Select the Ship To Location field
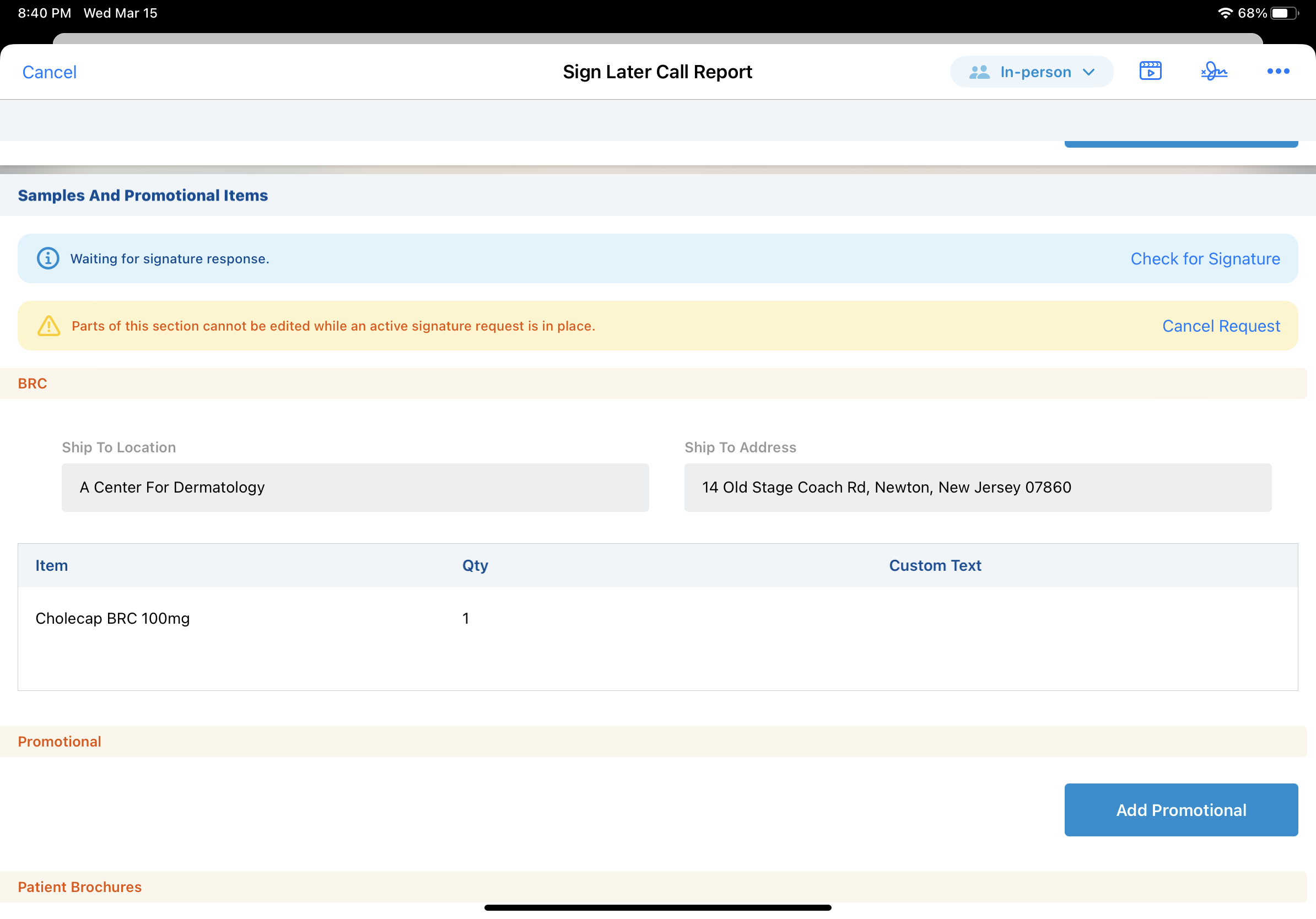This screenshot has width=1316, height=919. 355,488
